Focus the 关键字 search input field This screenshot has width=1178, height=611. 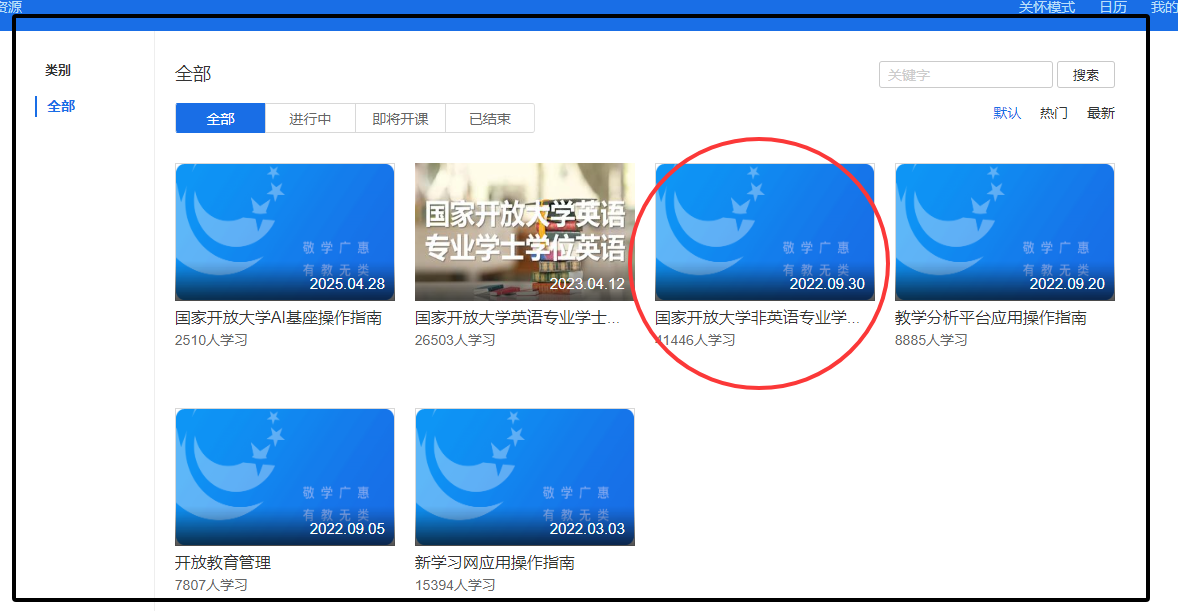point(965,75)
